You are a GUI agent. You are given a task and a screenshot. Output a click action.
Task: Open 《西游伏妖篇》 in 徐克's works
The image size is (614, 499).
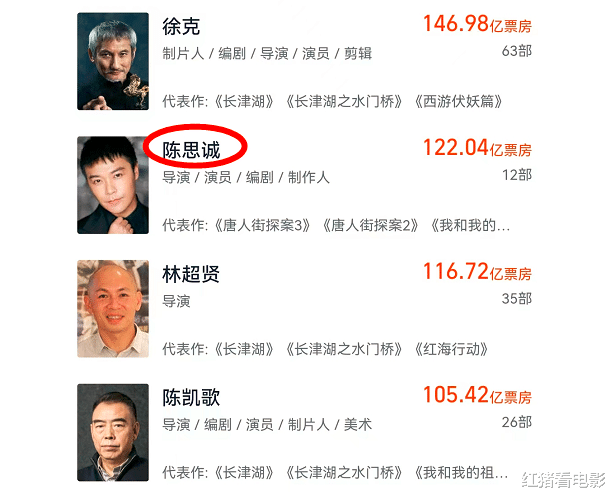[x=458, y=101]
